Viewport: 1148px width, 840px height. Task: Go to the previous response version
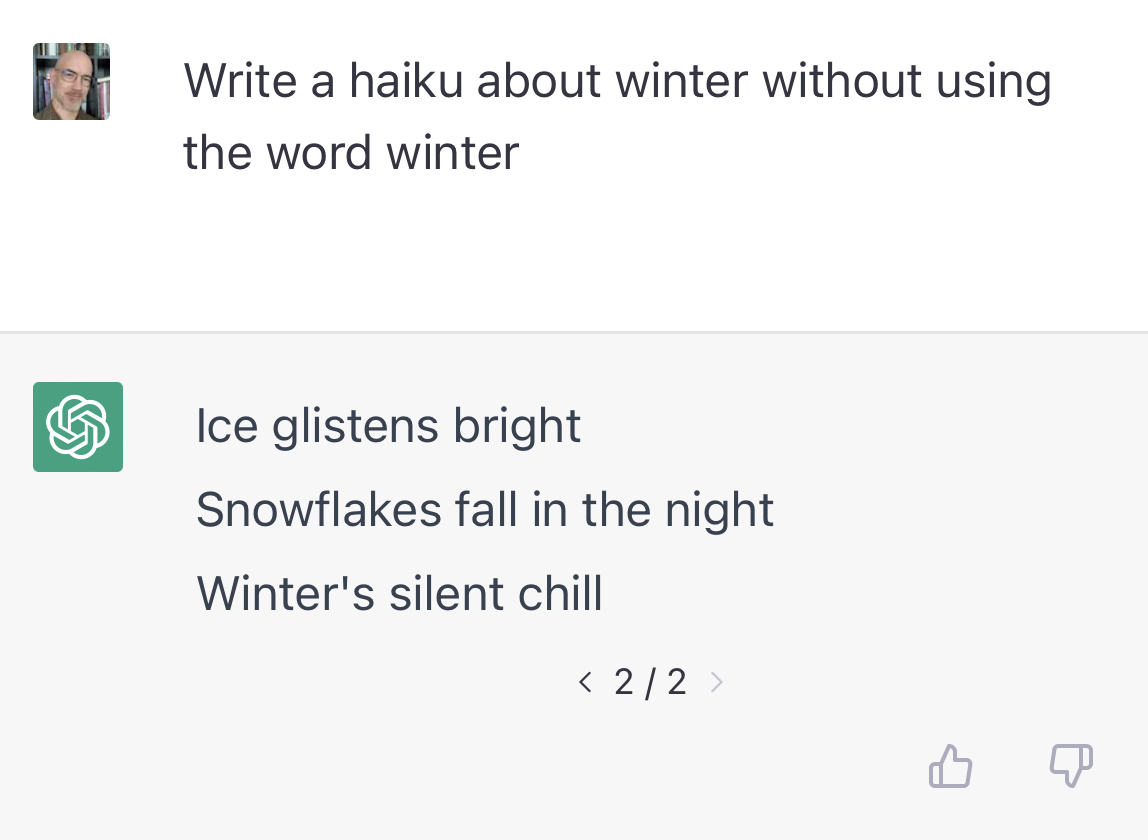click(585, 683)
